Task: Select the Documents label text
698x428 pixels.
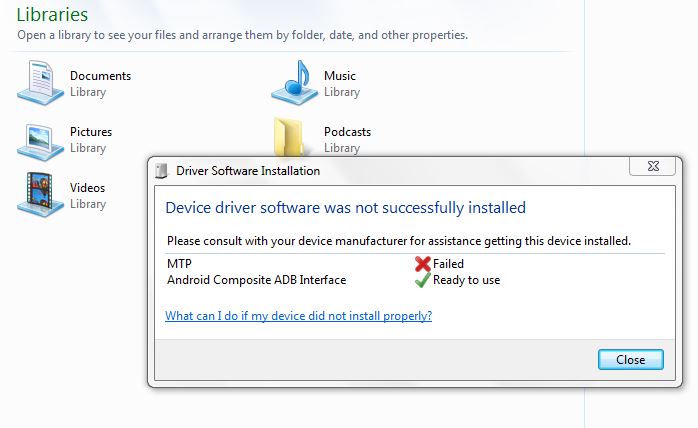Action: click(101, 76)
